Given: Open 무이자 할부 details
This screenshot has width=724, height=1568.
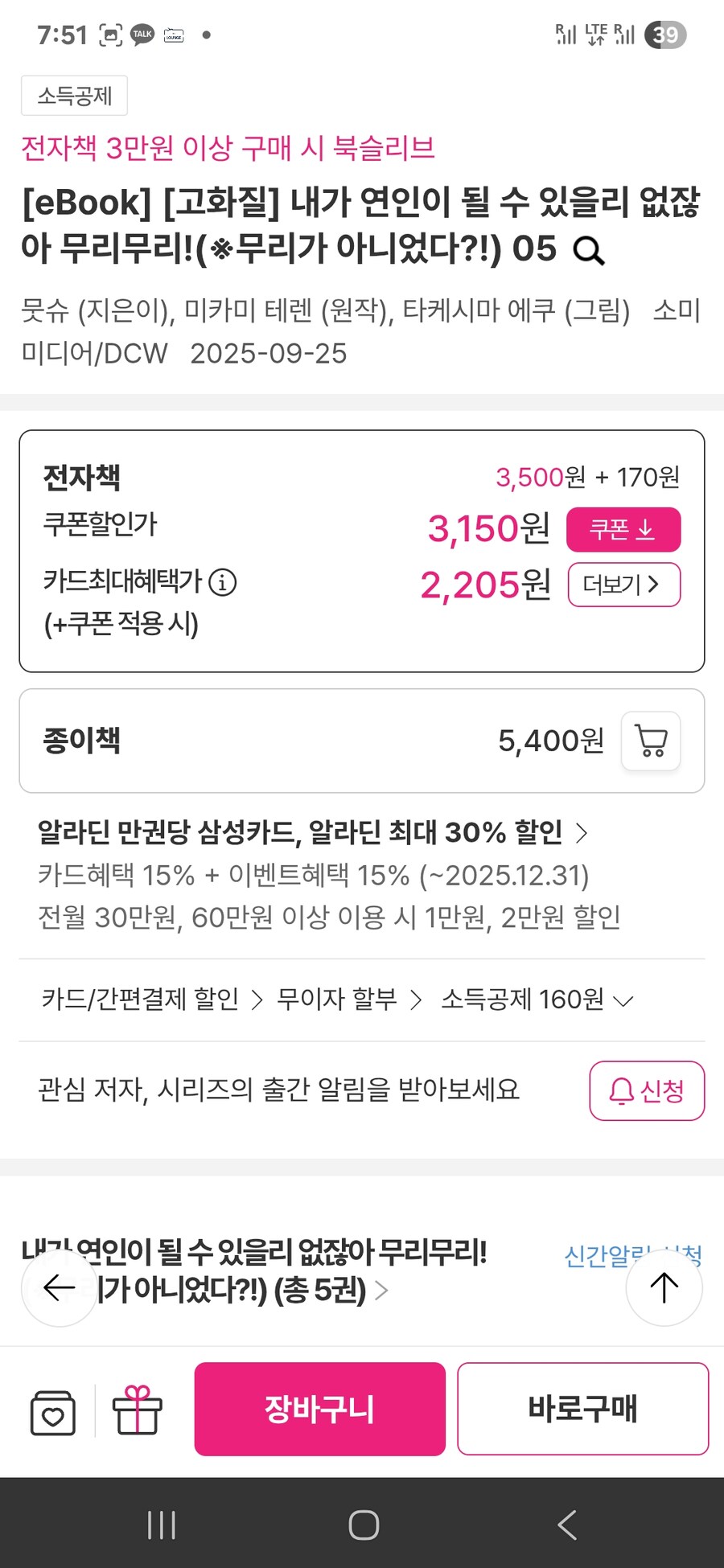Looking at the screenshot, I should point(349,999).
